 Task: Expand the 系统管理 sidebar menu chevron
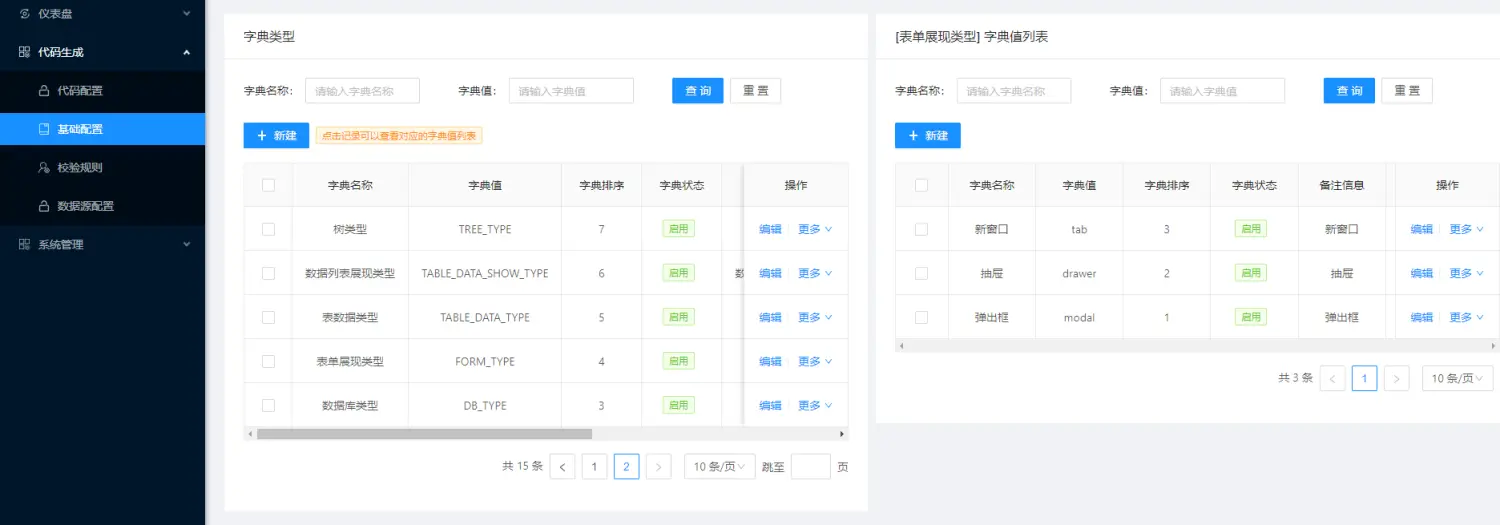186,244
